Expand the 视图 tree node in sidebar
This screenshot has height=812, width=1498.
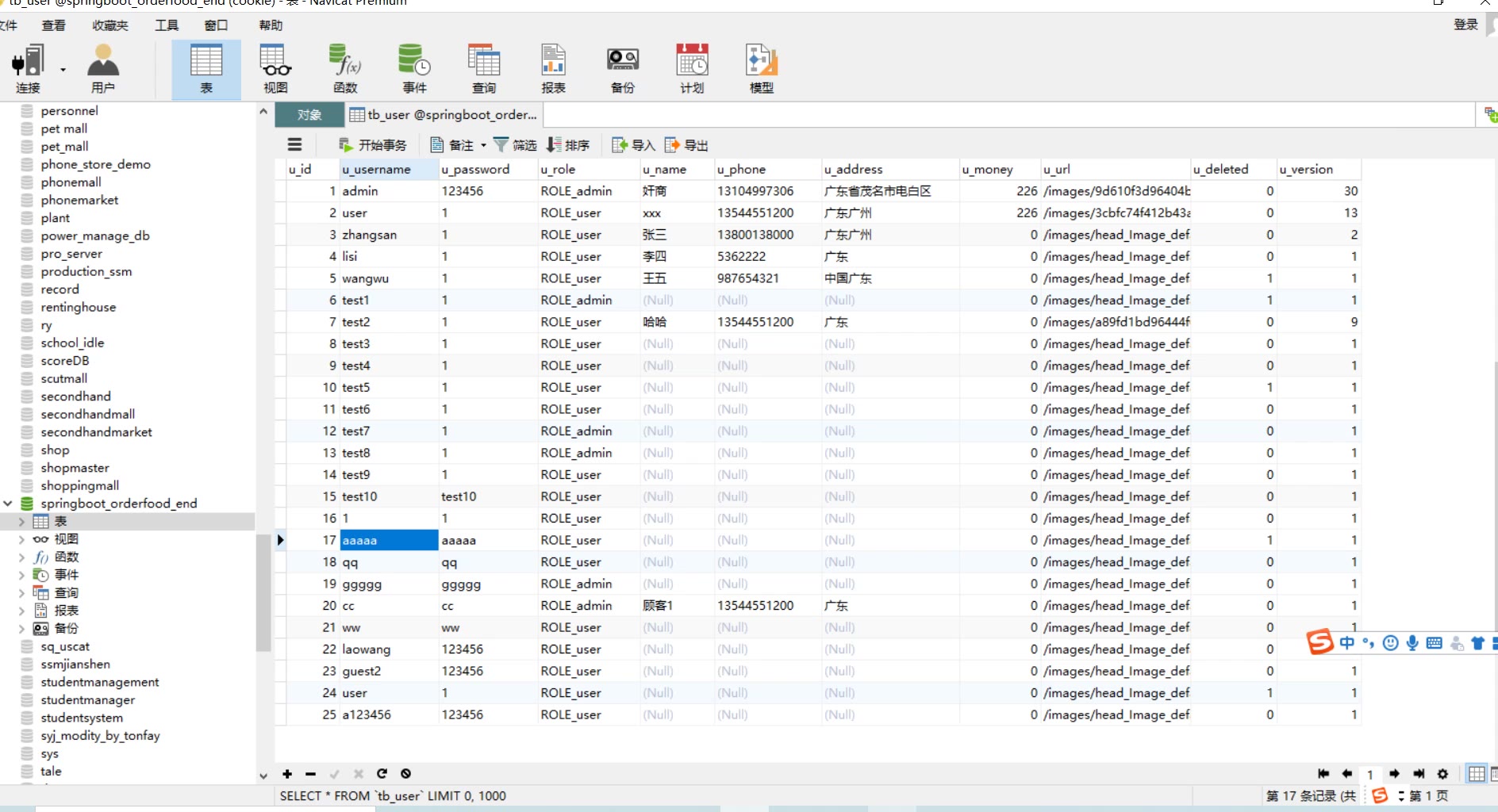(x=21, y=539)
